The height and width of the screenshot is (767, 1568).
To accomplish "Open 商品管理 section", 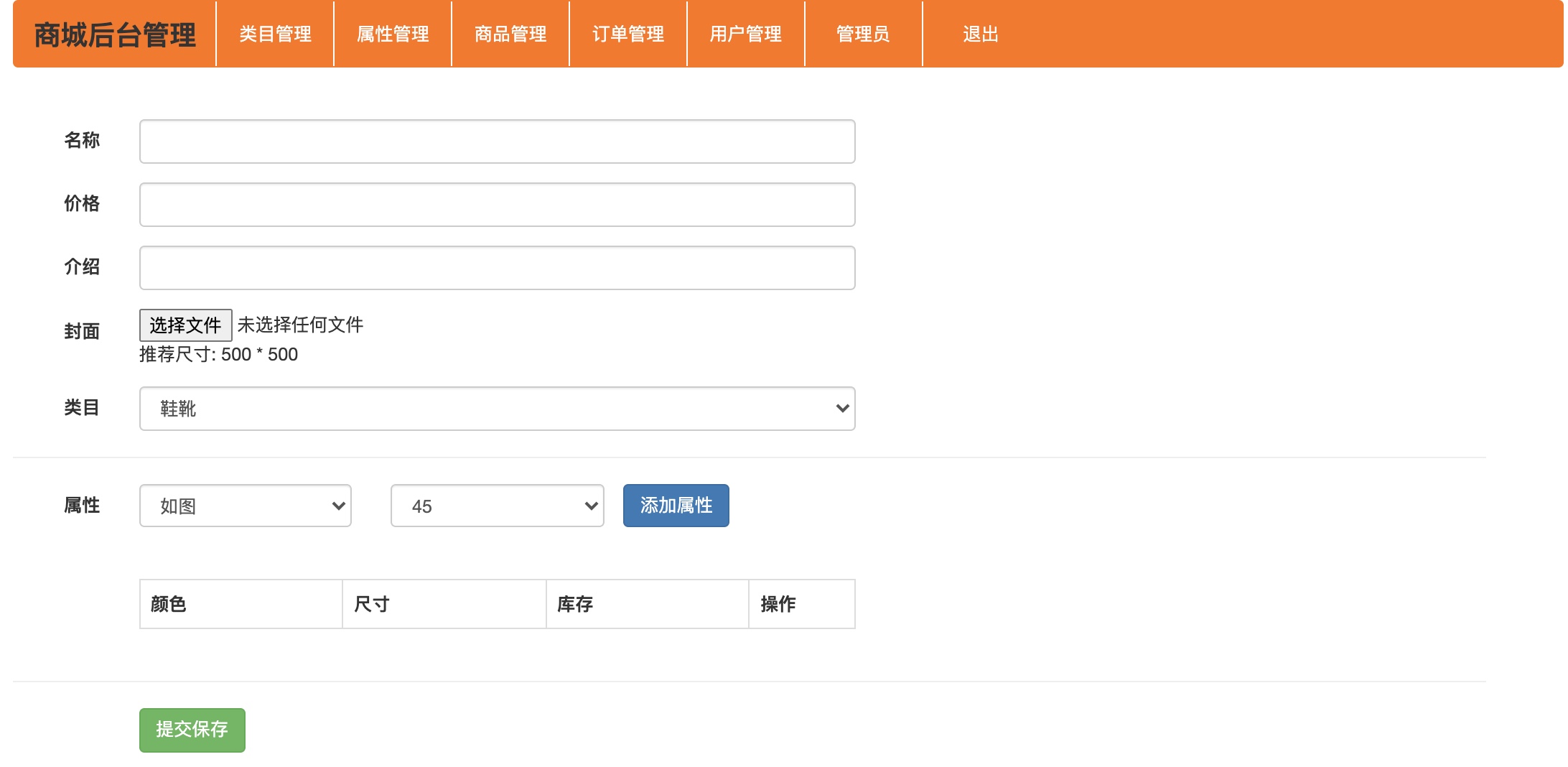I will pyautogui.click(x=510, y=34).
